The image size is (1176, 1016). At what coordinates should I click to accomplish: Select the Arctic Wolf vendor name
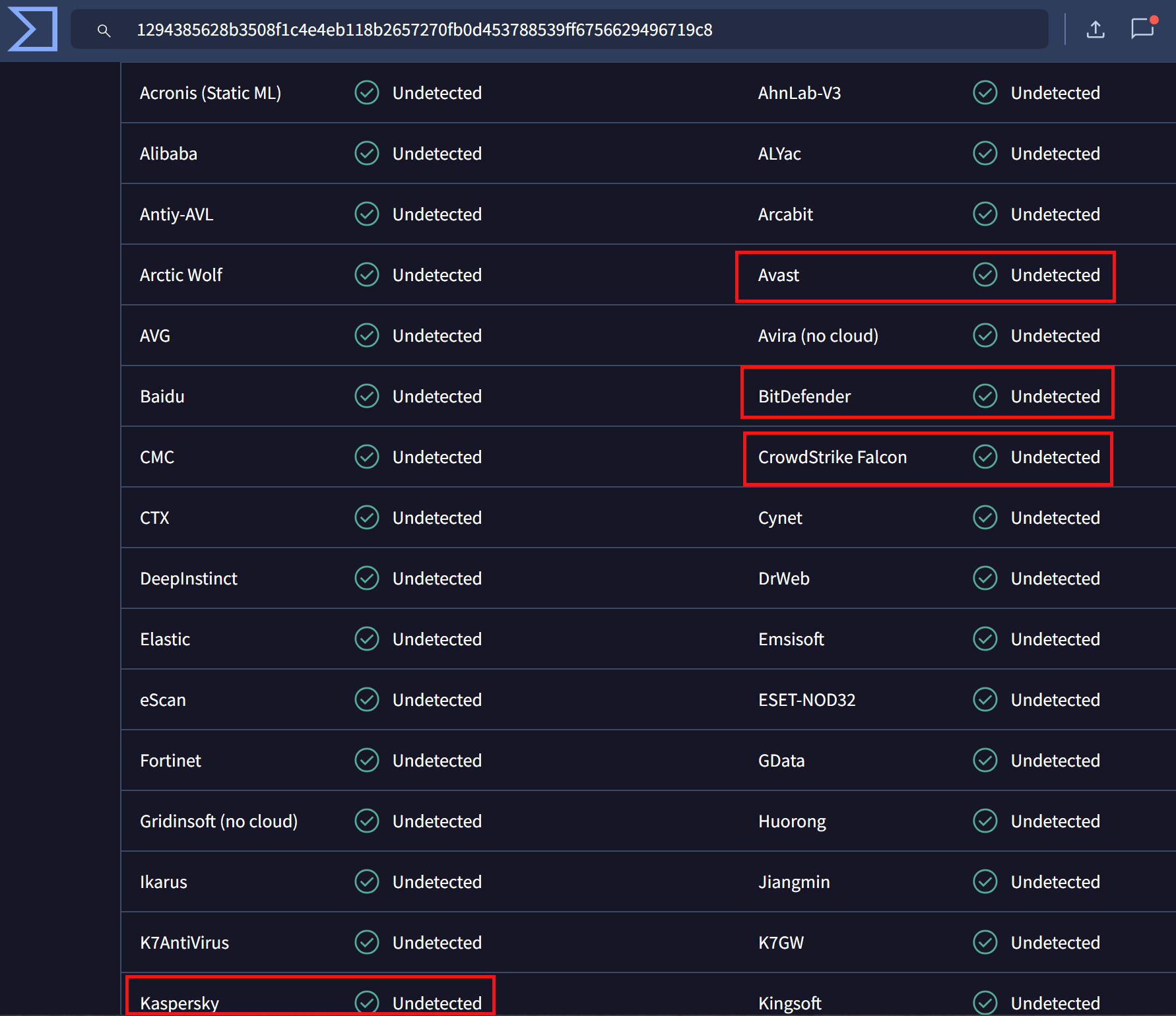(x=181, y=275)
